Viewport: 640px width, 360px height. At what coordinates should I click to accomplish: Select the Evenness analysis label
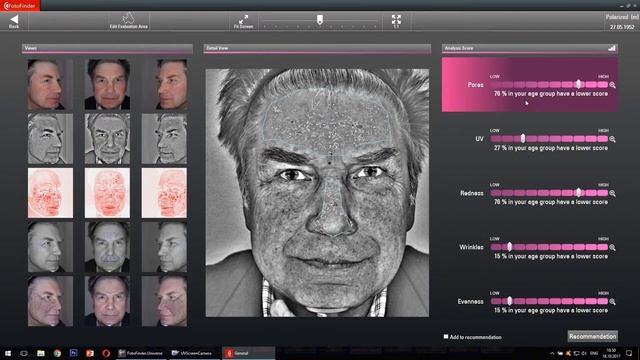471,302
